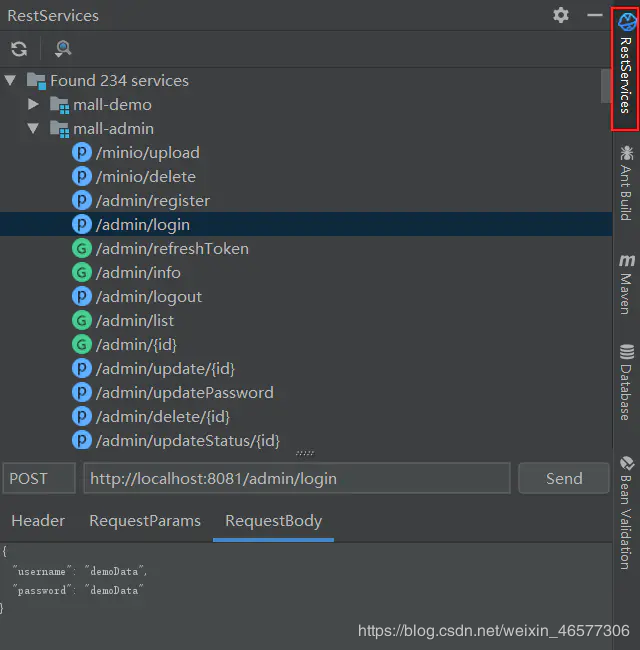Open RestServices settings gear
The width and height of the screenshot is (640, 650).
point(560,15)
